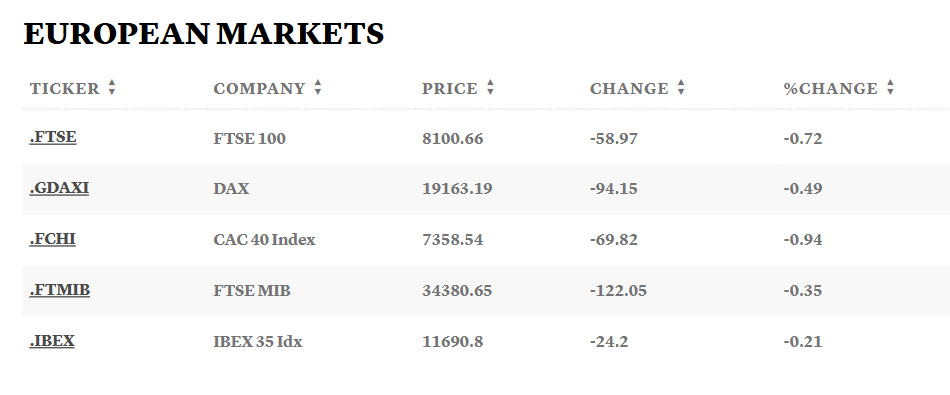
Task: Select the CAC 40 Index company name
Action: click(264, 239)
